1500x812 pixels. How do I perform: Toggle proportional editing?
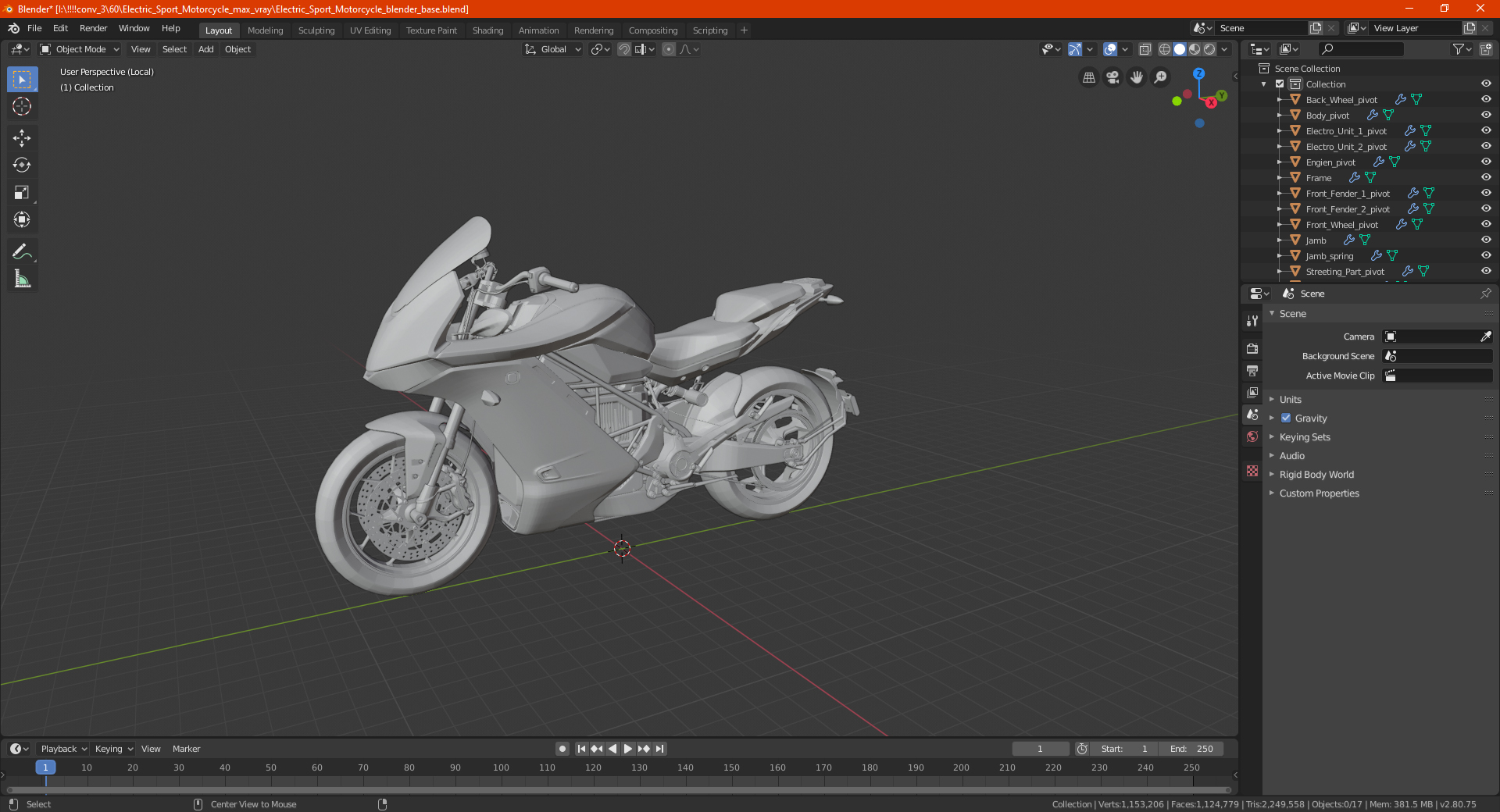tap(669, 49)
